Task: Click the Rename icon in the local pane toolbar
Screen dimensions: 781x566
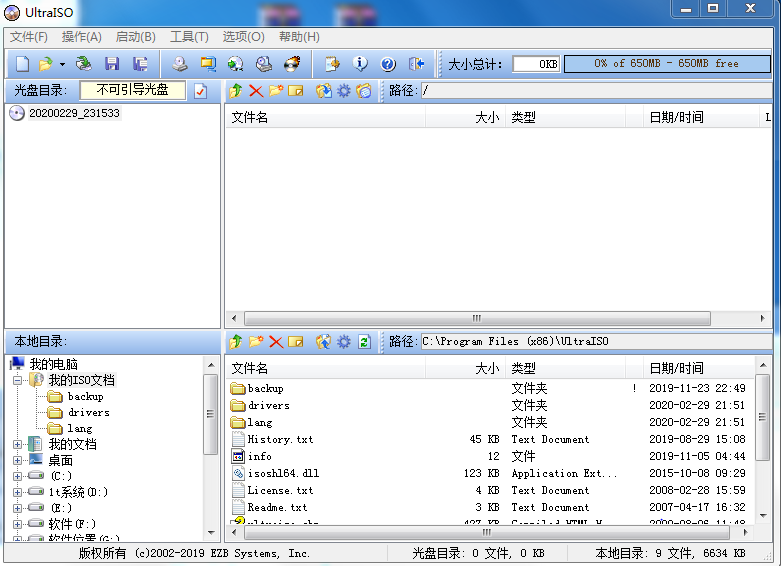Action: pyautogui.click(x=296, y=342)
